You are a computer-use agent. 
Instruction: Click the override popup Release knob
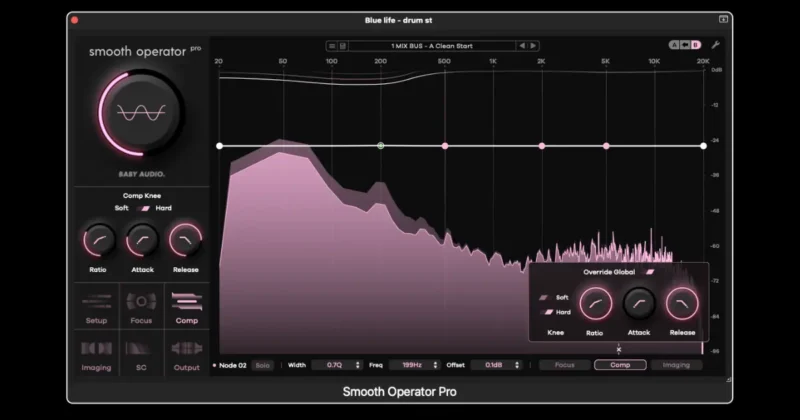click(682, 304)
